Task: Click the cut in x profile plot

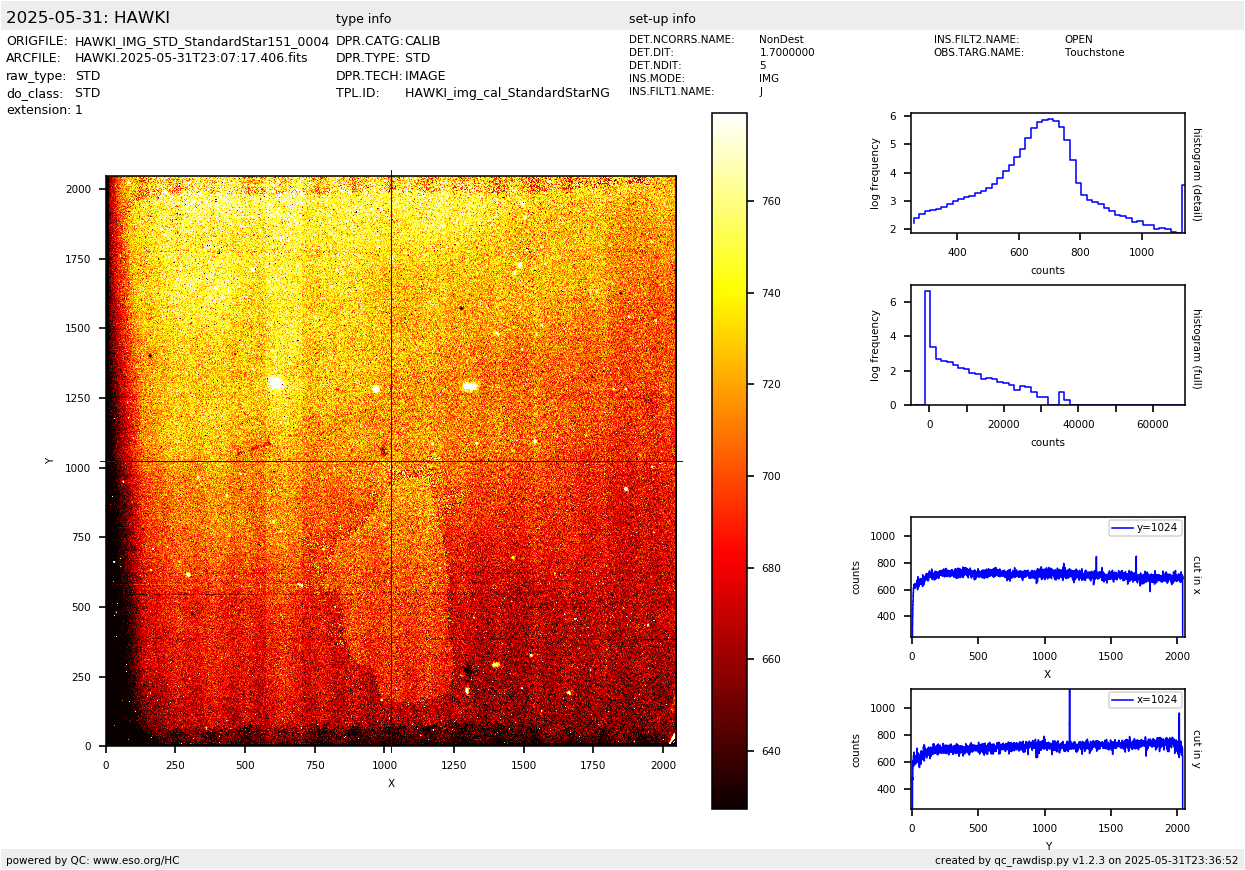Action: tap(1047, 577)
